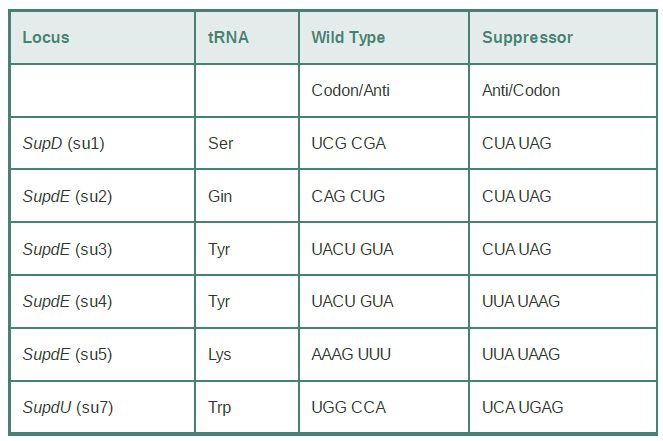663x441 pixels.
Task: Click the Codon/Anti subheader cell
Action: pyautogui.click(x=384, y=90)
